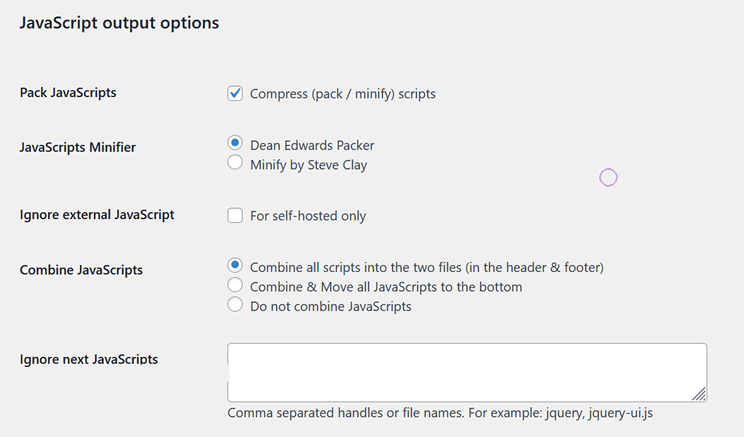Enable the For self-hosted only checkbox
The height and width of the screenshot is (437, 744).
[x=235, y=215]
